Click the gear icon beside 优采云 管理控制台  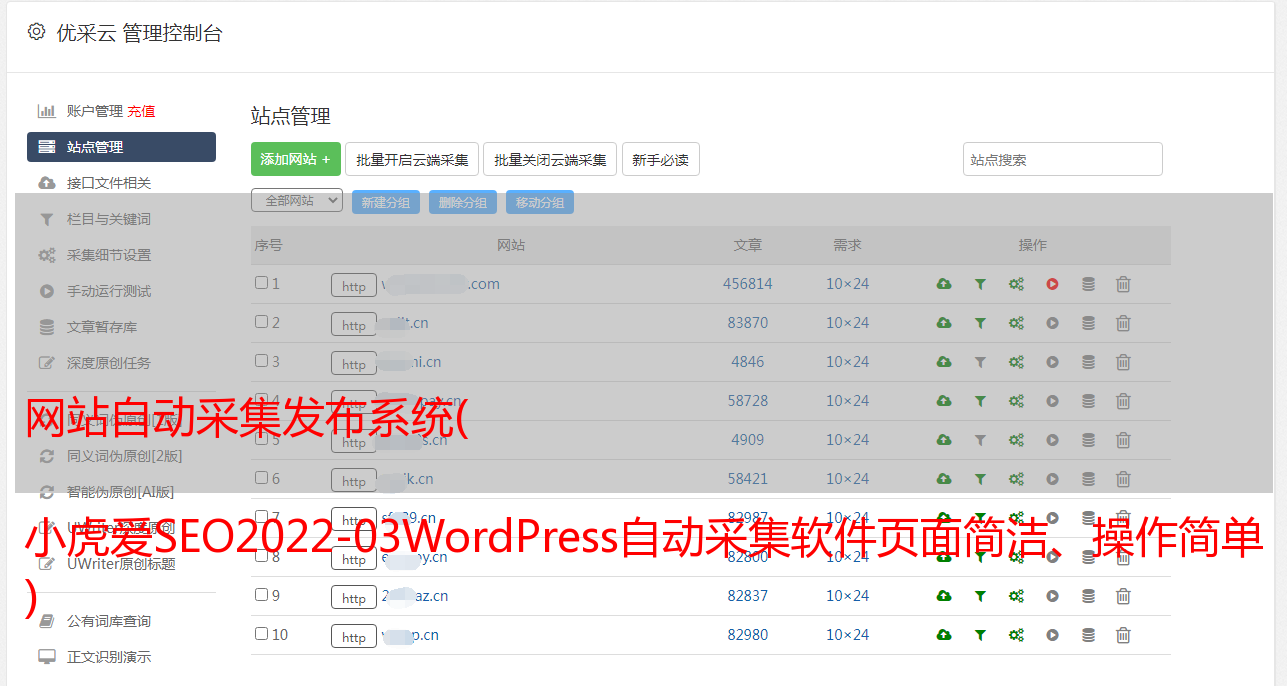pos(36,32)
